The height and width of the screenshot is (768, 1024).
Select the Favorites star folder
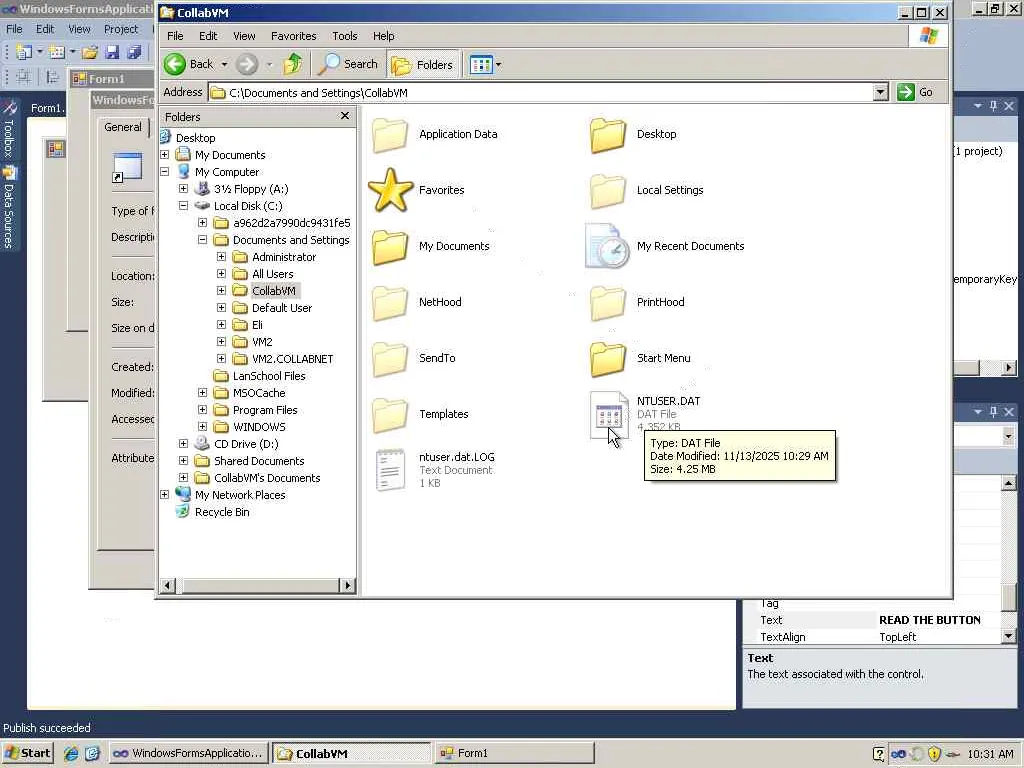391,190
